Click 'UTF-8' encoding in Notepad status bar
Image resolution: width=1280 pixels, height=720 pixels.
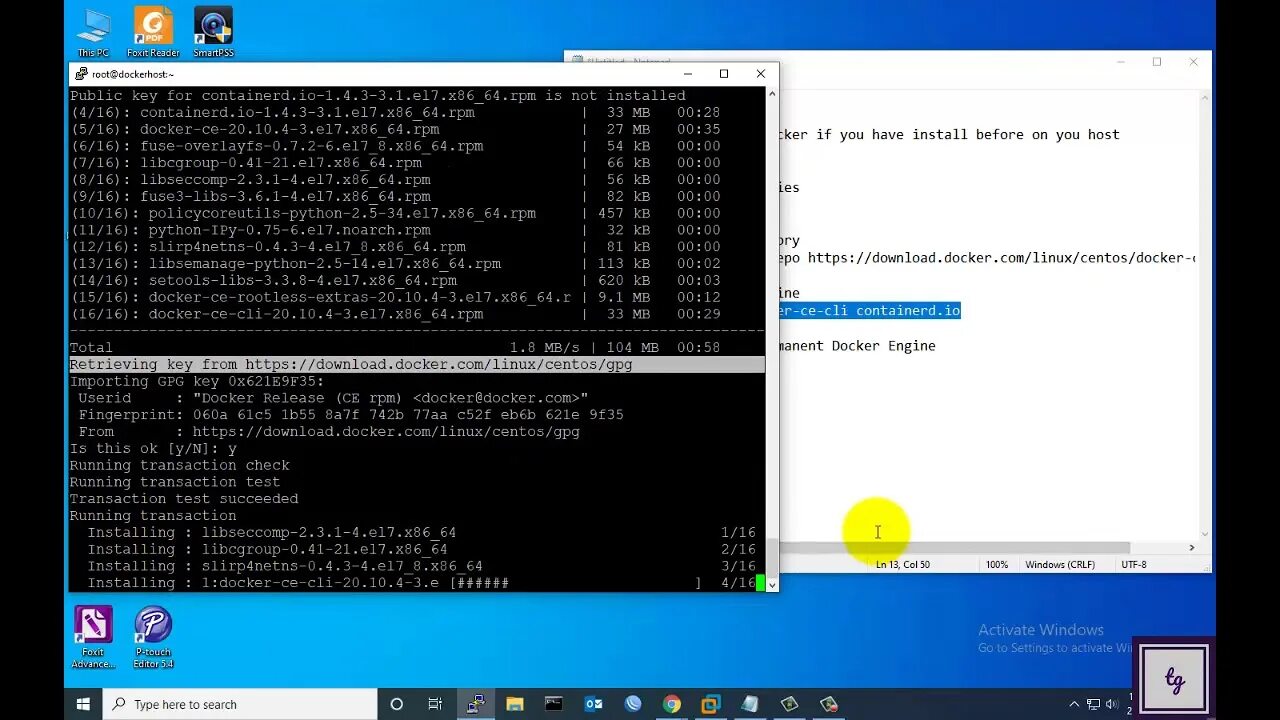point(1134,565)
